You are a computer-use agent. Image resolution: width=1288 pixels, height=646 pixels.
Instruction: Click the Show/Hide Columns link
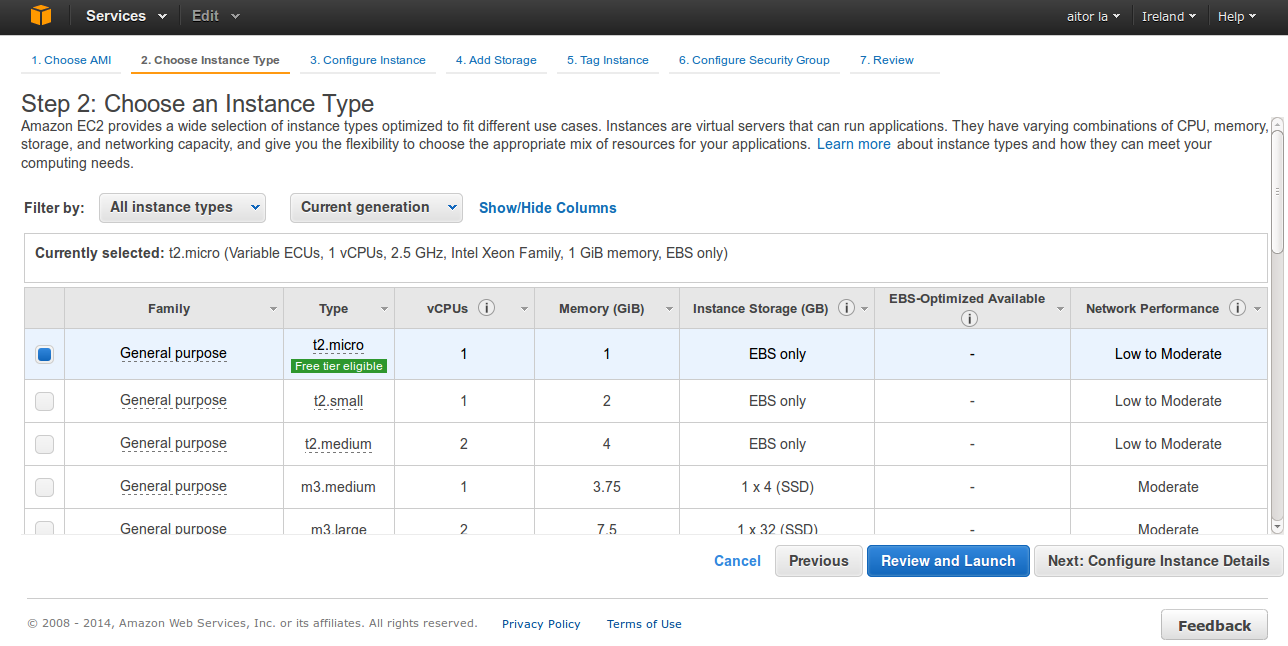(547, 208)
